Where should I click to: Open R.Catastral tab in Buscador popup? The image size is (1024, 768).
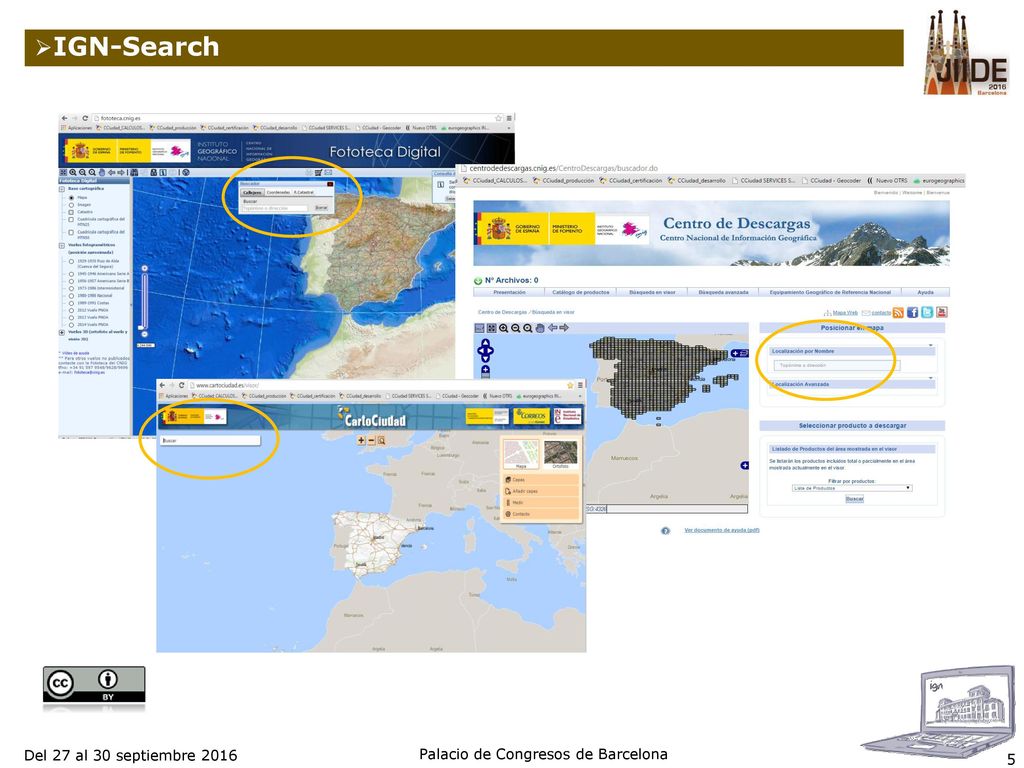pos(304,193)
